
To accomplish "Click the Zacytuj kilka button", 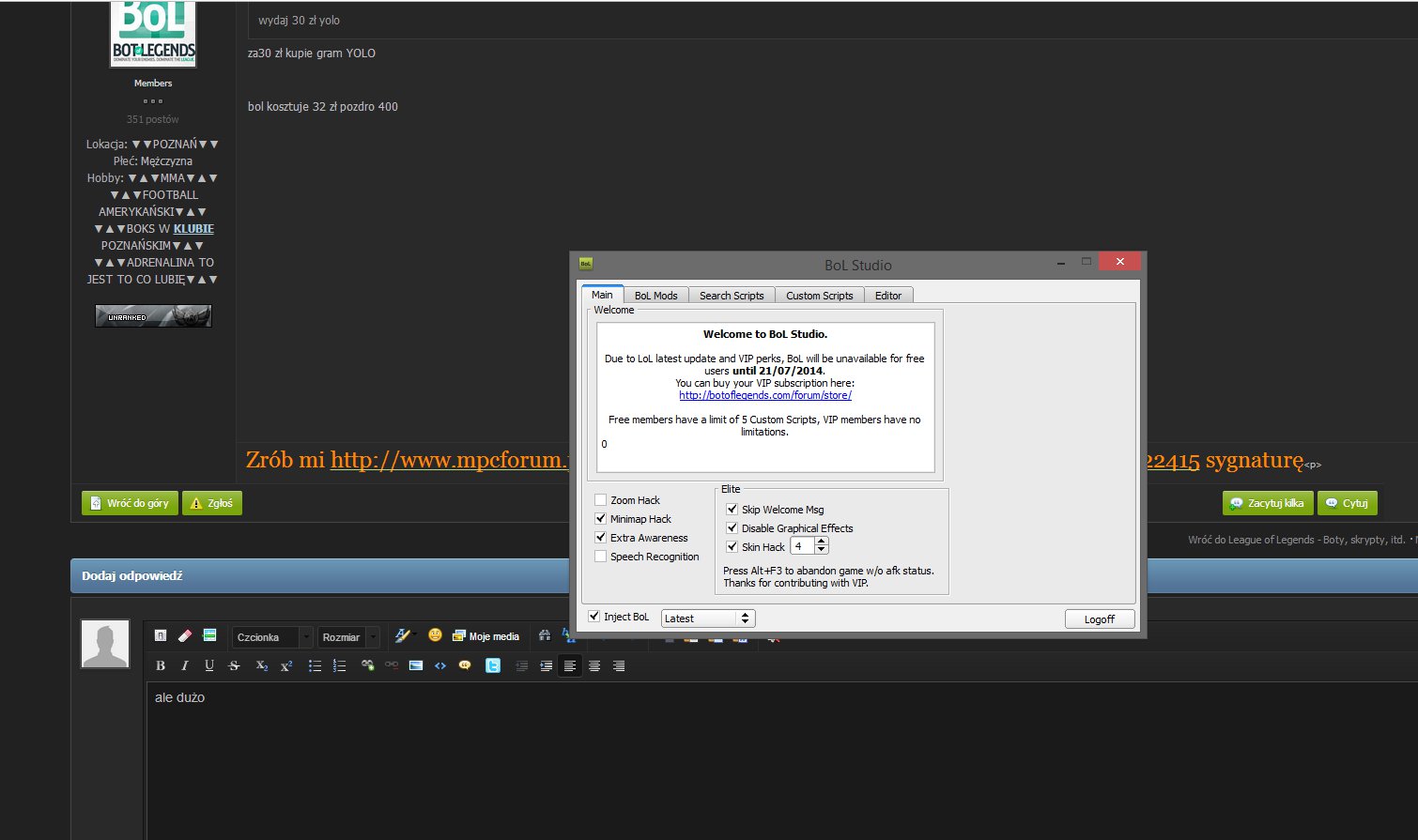I will pos(1267,503).
